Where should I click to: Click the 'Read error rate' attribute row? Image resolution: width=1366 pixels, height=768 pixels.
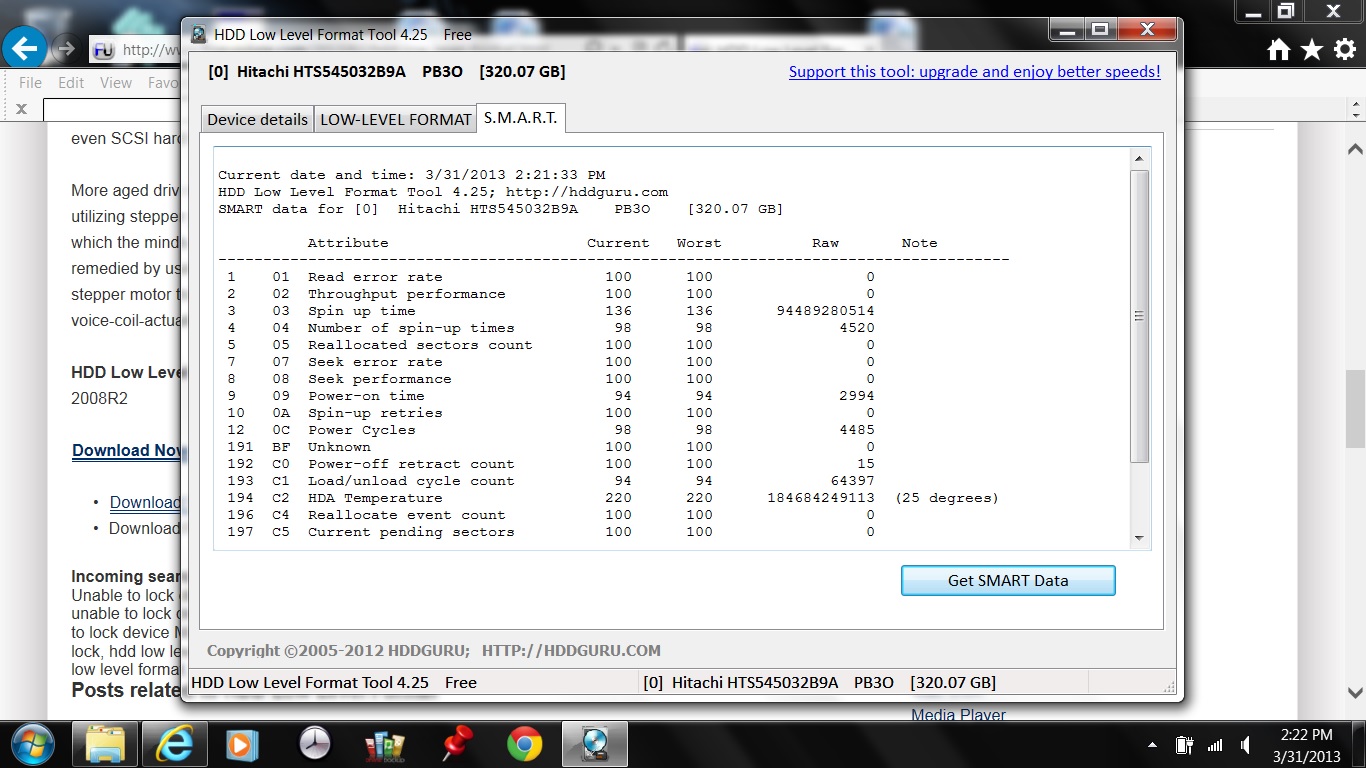(375, 277)
